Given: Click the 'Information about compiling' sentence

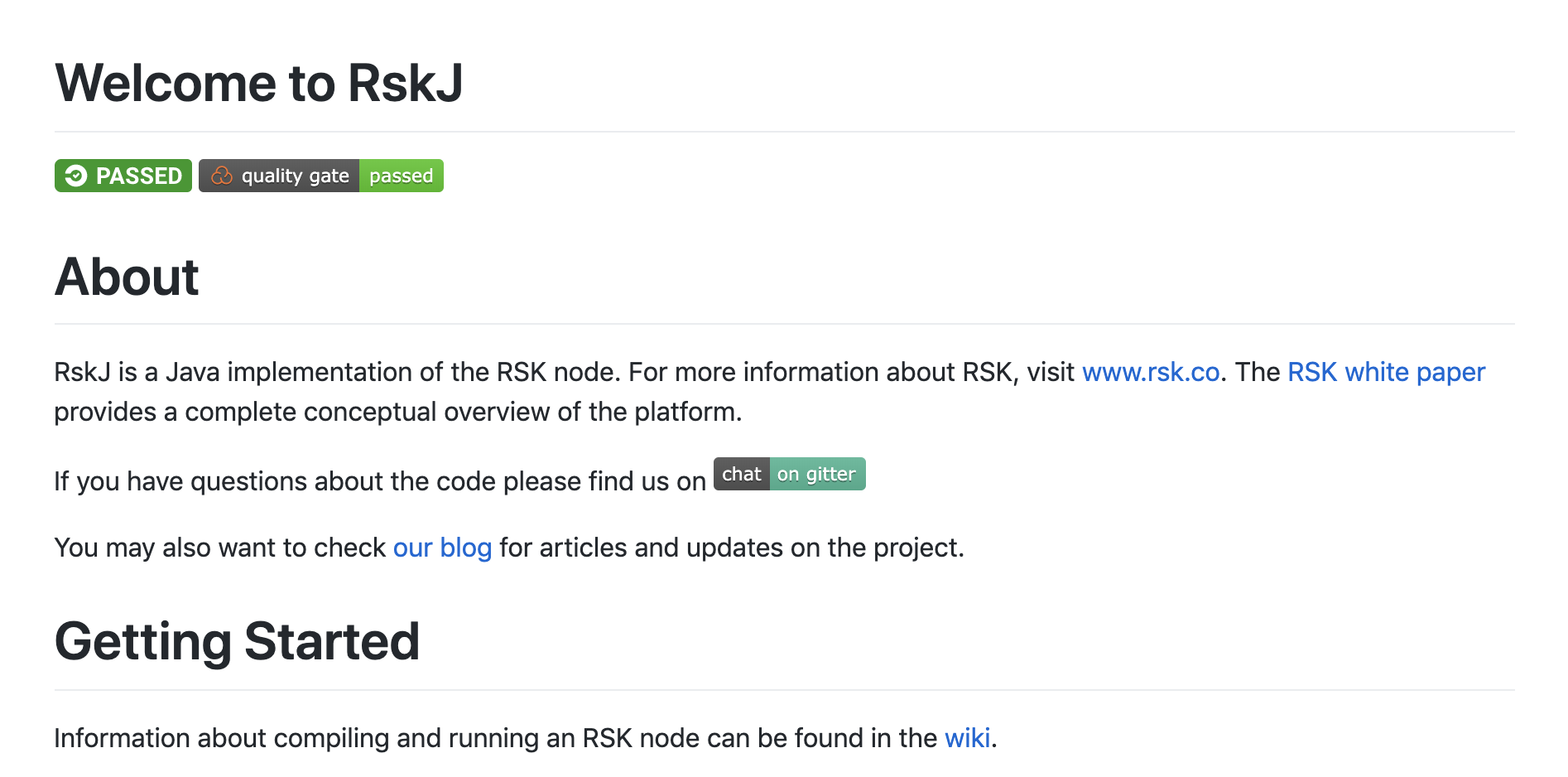Looking at the screenshot, I should point(526,738).
